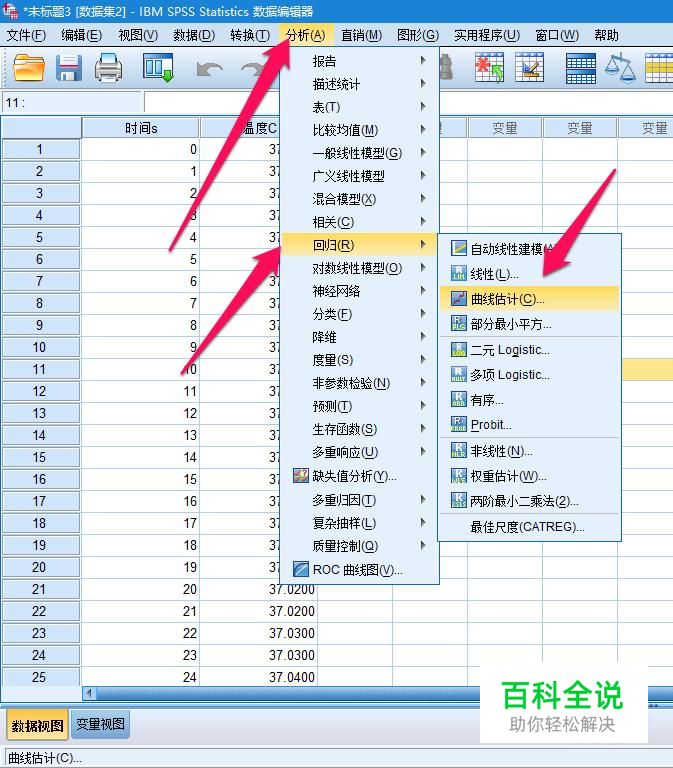The width and height of the screenshot is (673, 768).
Task: Choose 权重估计(W)... menu entry
Action: tap(529, 475)
